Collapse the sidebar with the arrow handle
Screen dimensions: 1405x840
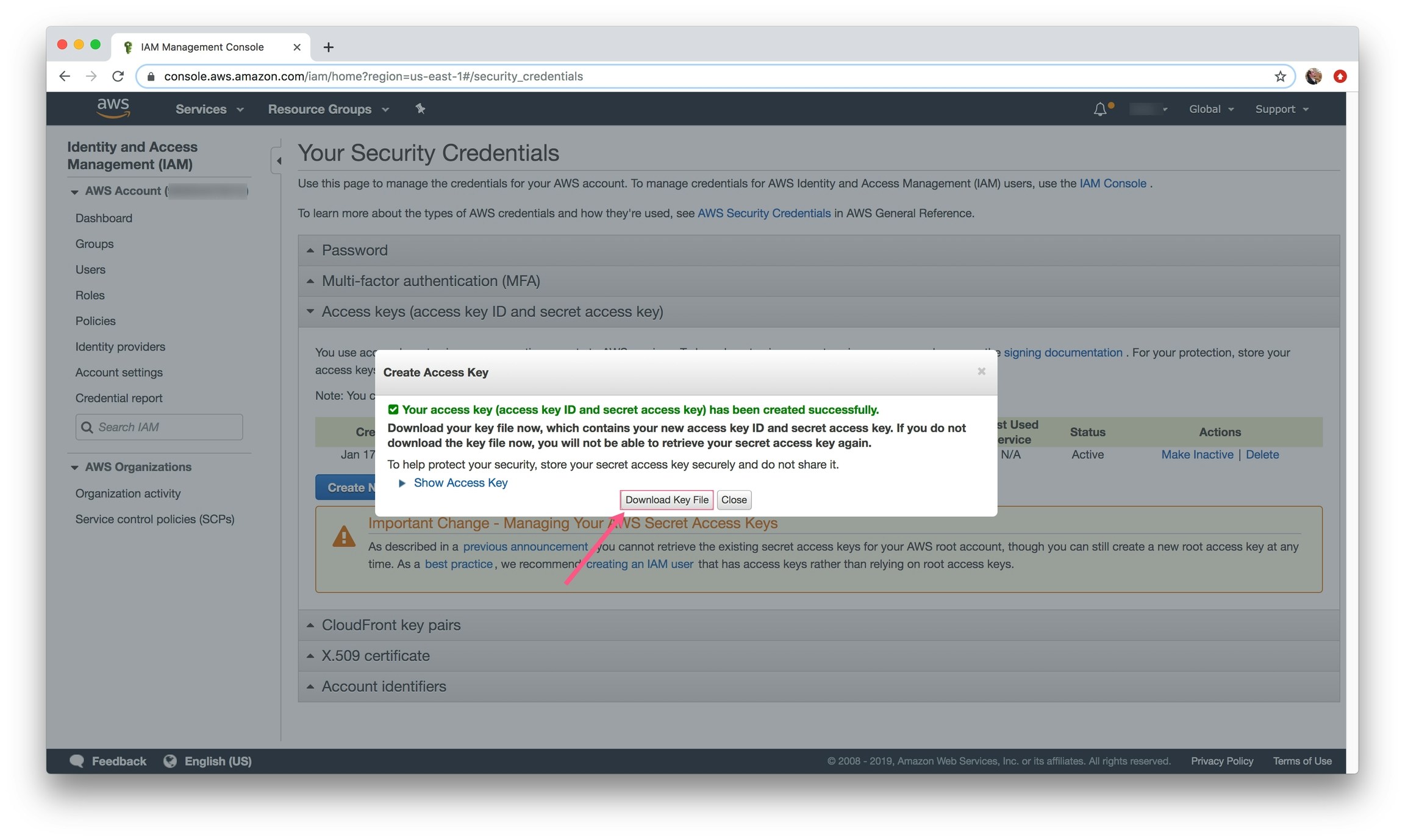pyautogui.click(x=278, y=161)
